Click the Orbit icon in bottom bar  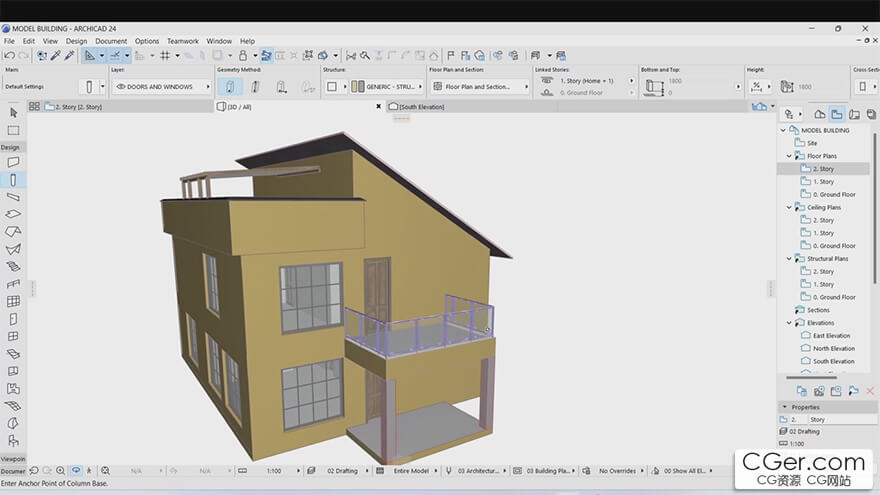point(76,471)
